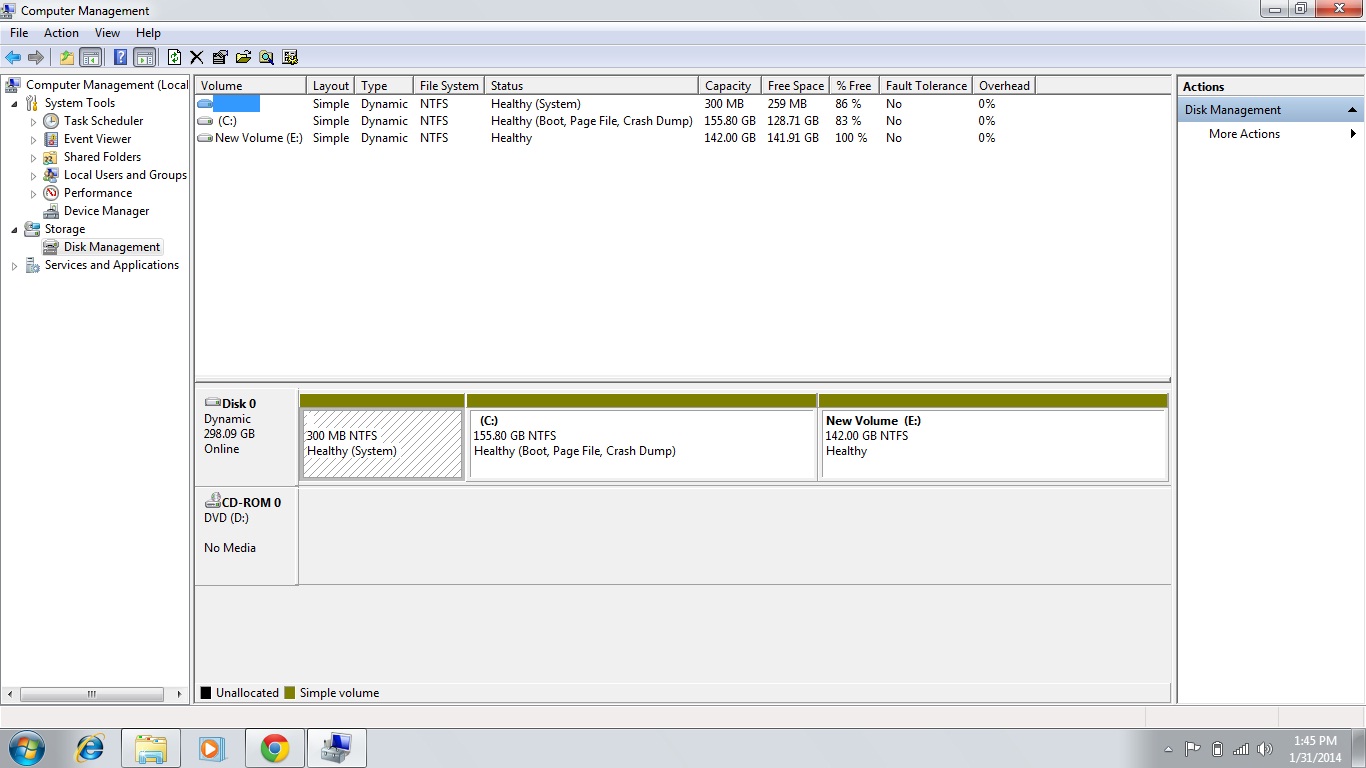1366x768 pixels.
Task: Click the Explore magnifier toolbar icon
Action: coord(266,57)
